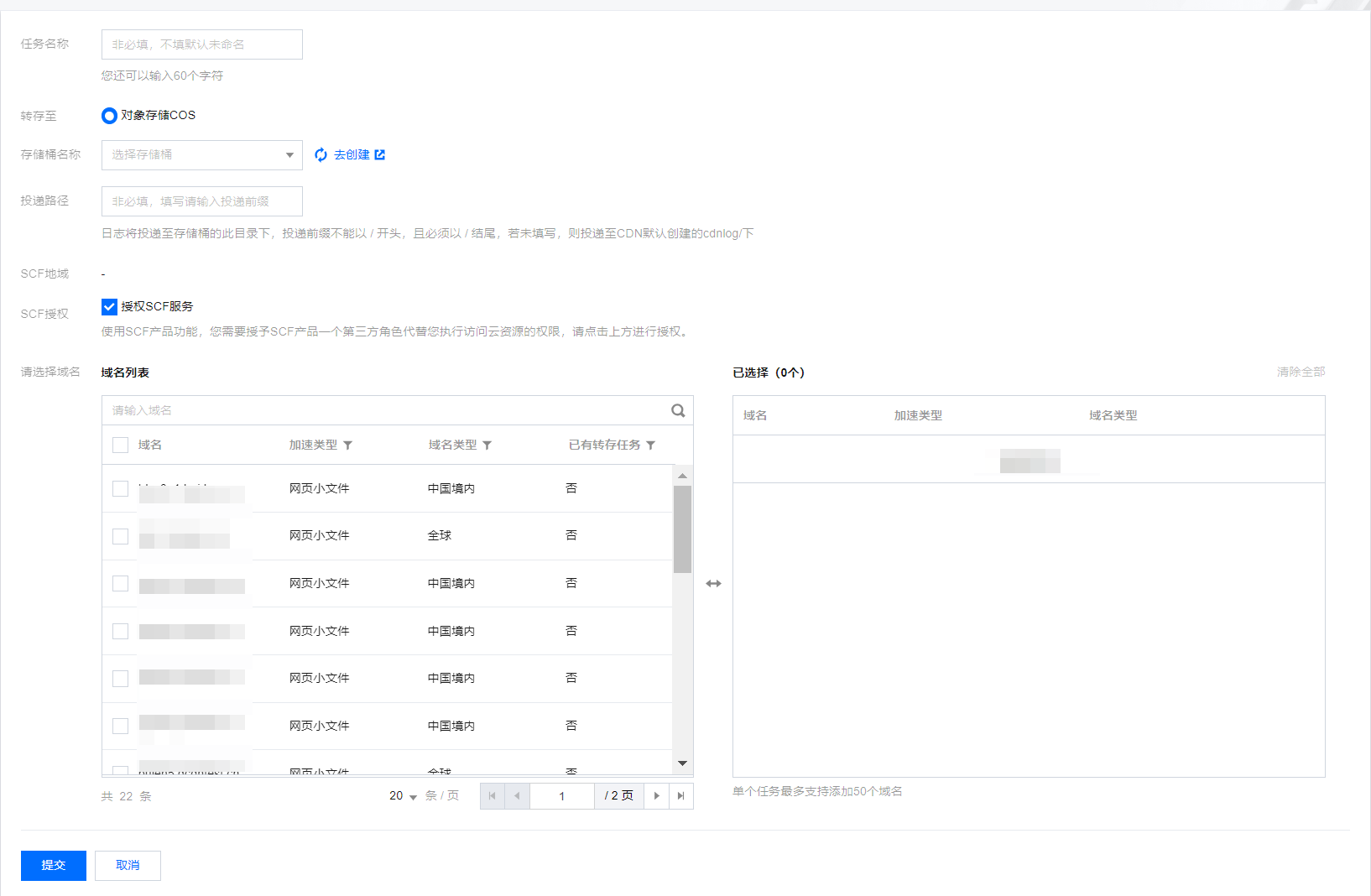Check the sixth domain row checkbox
Viewport: 1371px width, 896px height.
click(x=120, y=726)
